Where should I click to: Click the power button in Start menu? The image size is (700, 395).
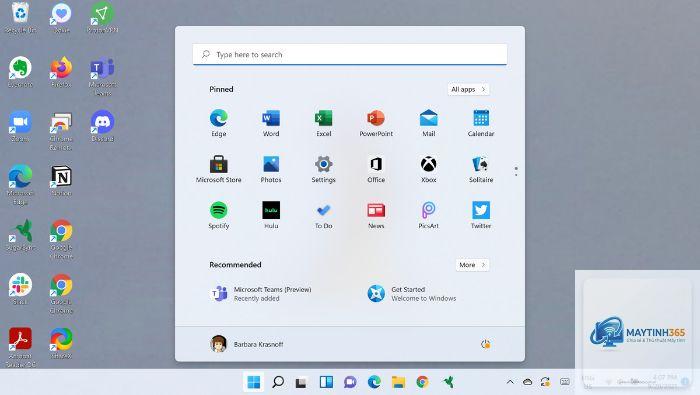(x=485, y=344)
